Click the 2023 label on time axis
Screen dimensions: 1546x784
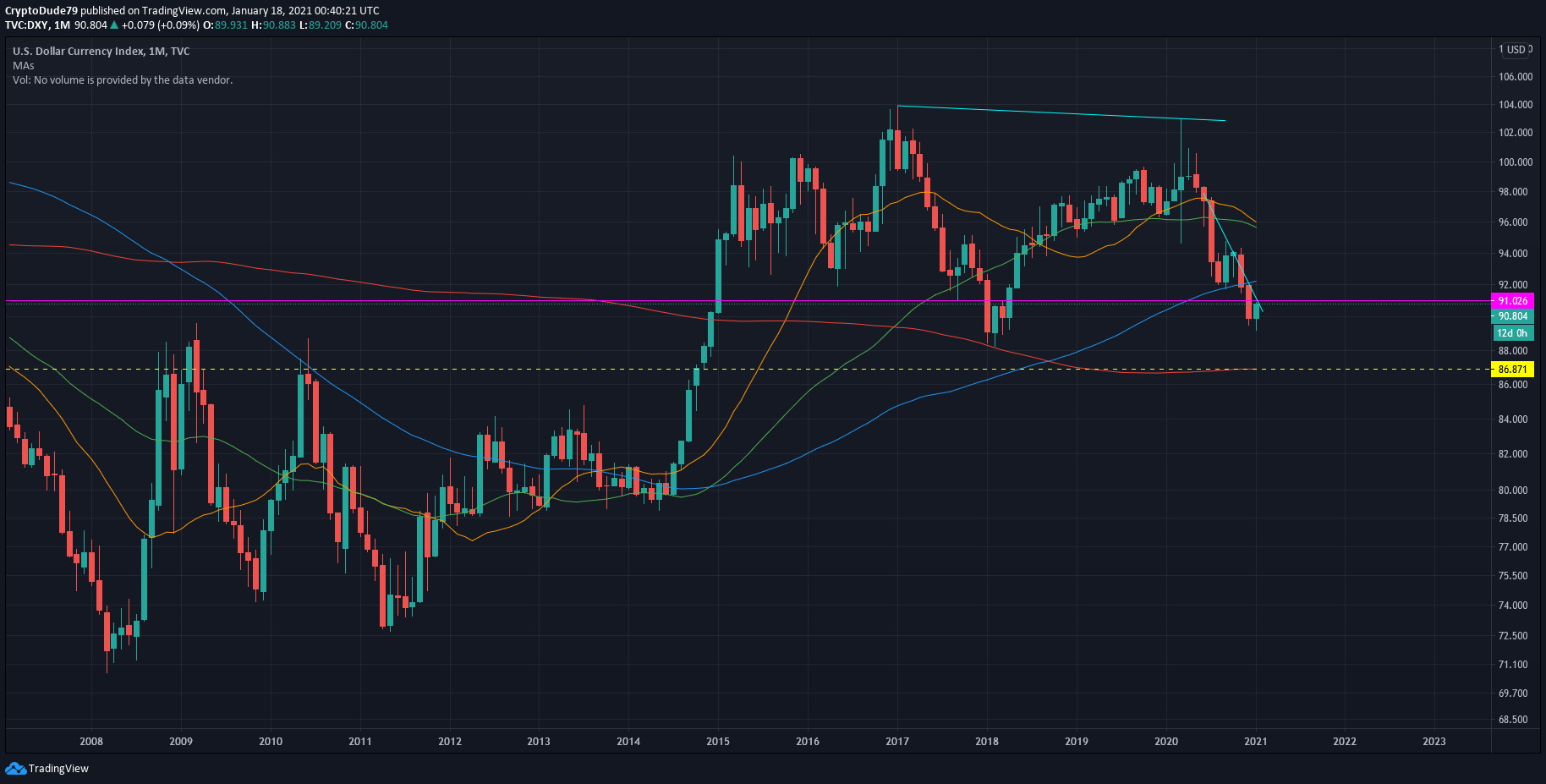click(1434, 742)
